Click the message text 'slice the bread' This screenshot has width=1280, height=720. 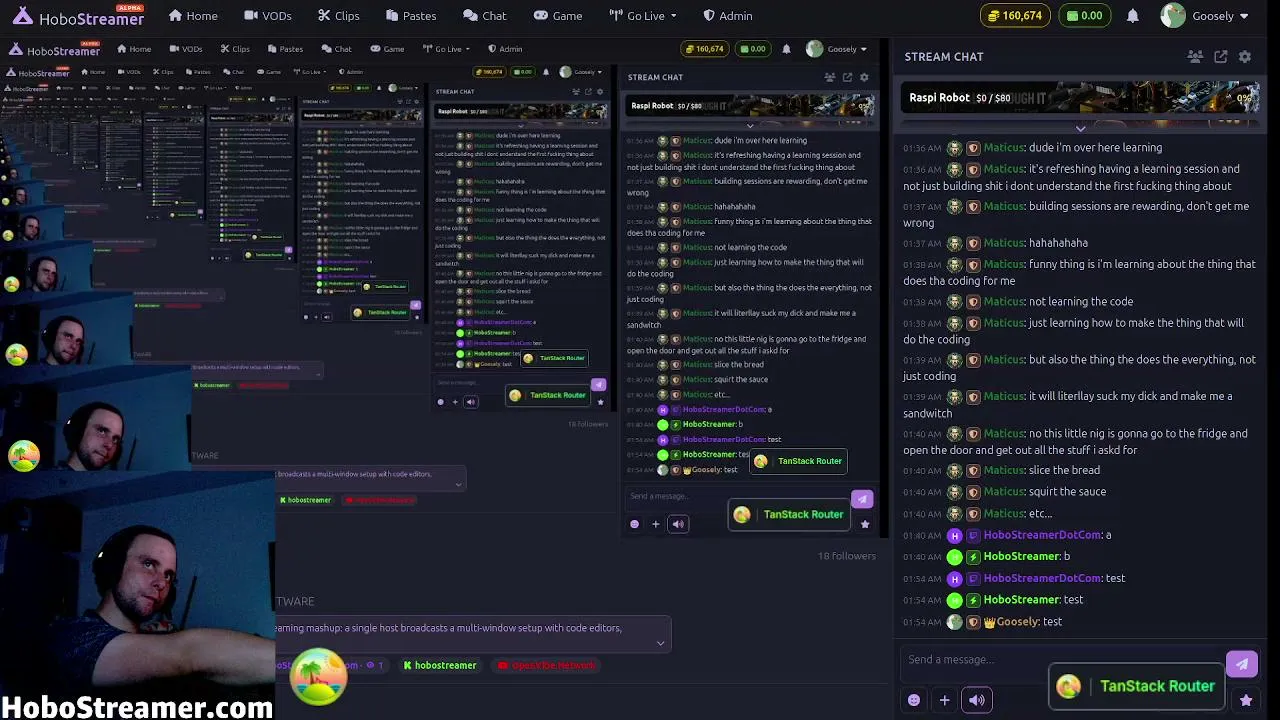coord(1064,471)
